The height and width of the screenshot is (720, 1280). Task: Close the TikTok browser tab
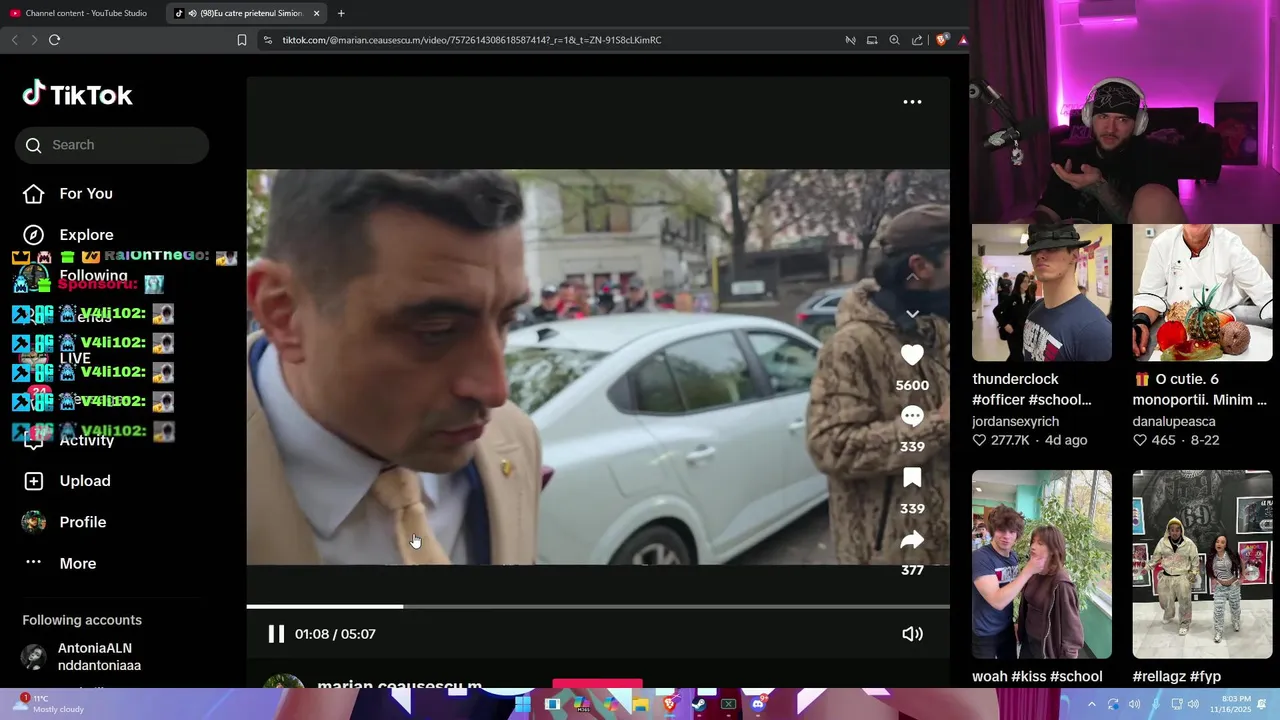(x=316, y=13)
